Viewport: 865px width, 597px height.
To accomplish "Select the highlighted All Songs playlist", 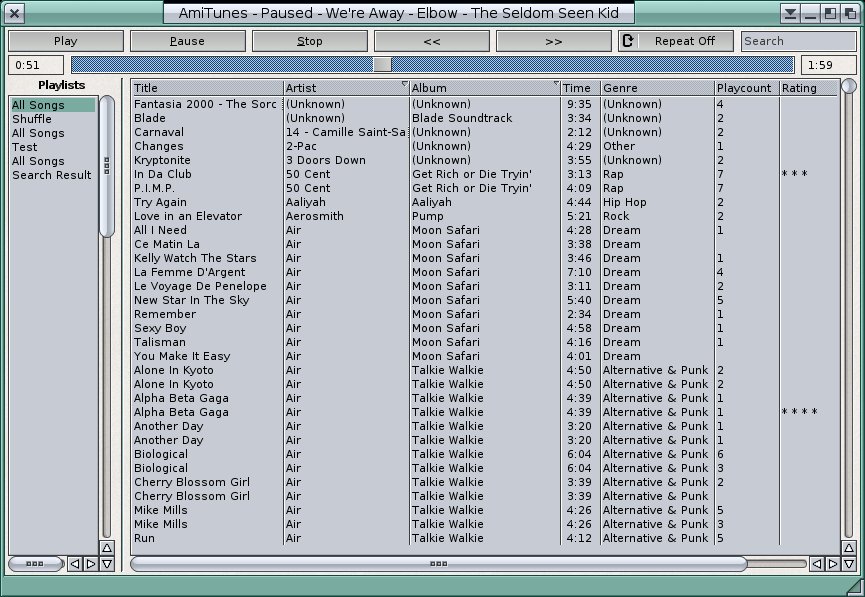I will pyautogui.click(x=53, y=105).
